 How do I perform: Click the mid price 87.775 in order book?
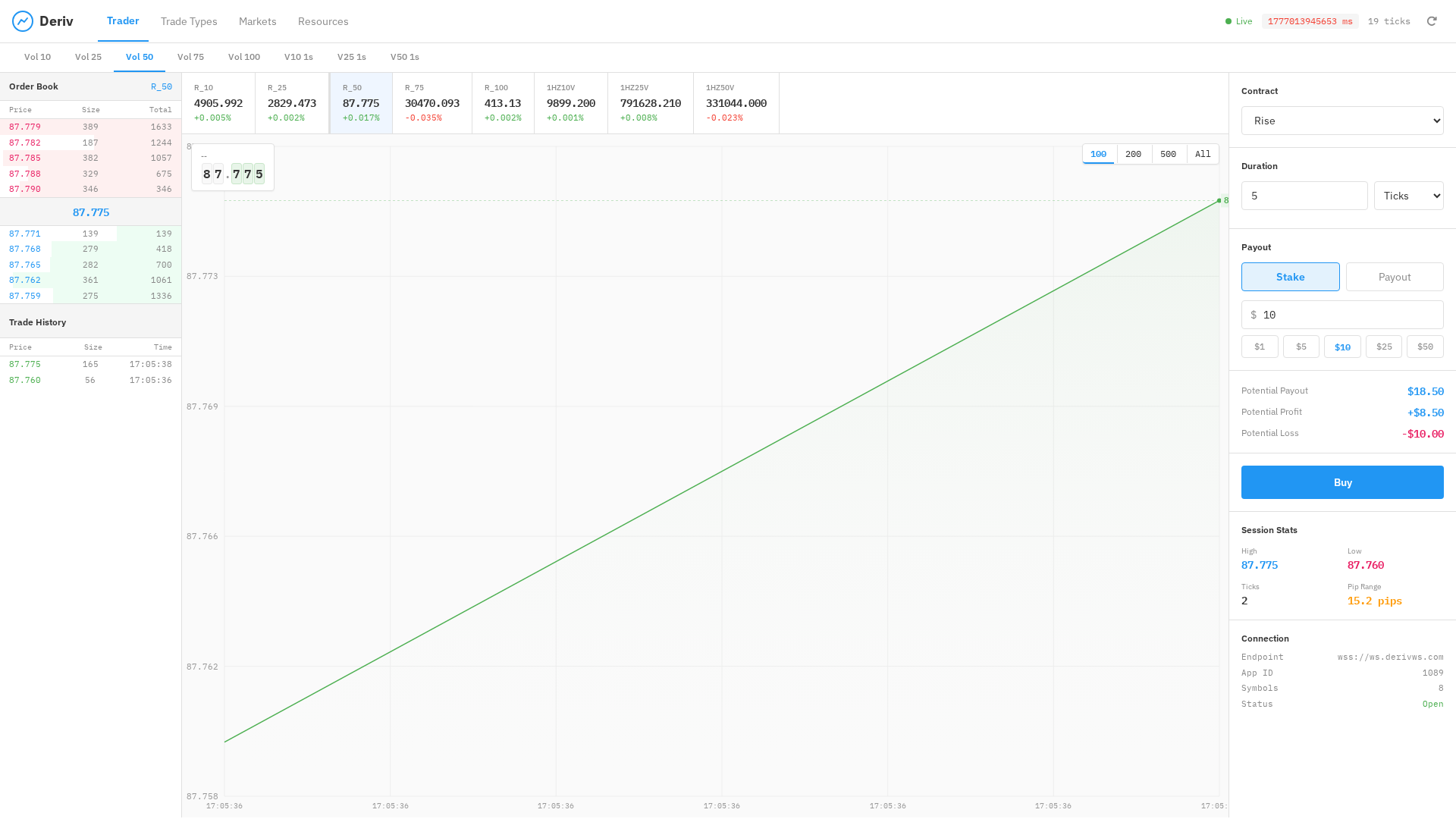click(91, 212)
